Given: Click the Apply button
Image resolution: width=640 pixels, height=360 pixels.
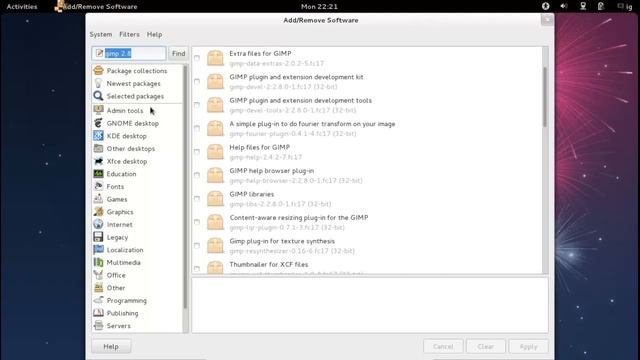Looking at the screenshot, I should point(528,347).
